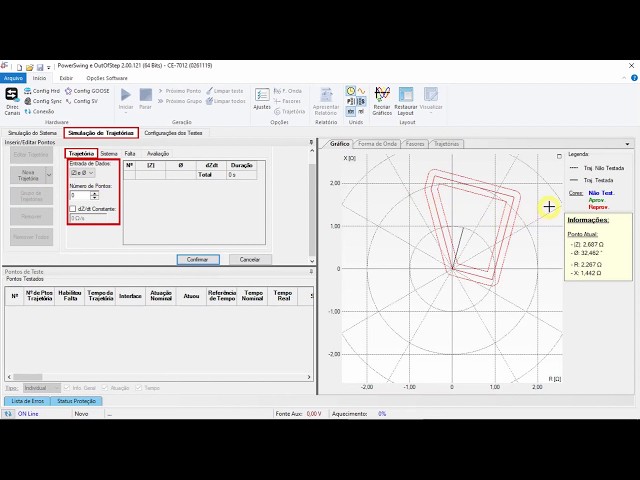Image resolution: width=640 pixels, height=480 pixels.
Task: Click Lista de Erros button
Action: [27, 401]
